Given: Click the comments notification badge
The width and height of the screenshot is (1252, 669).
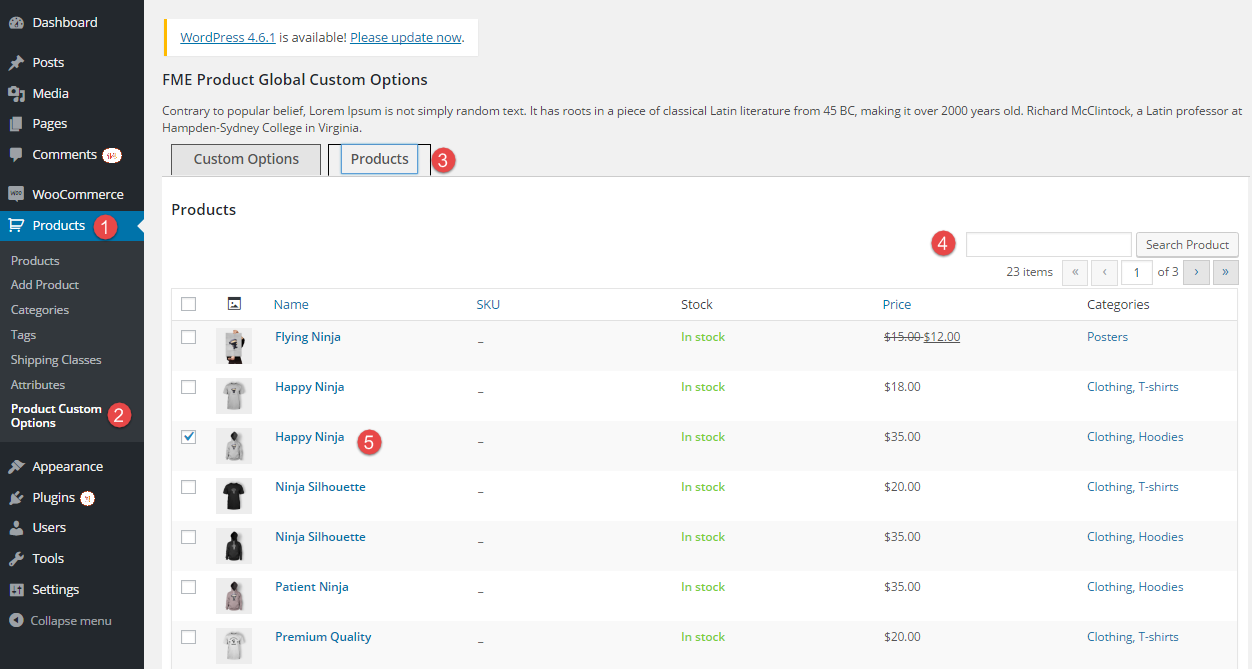Looking at the screenshot, I should tap(112, 155).
